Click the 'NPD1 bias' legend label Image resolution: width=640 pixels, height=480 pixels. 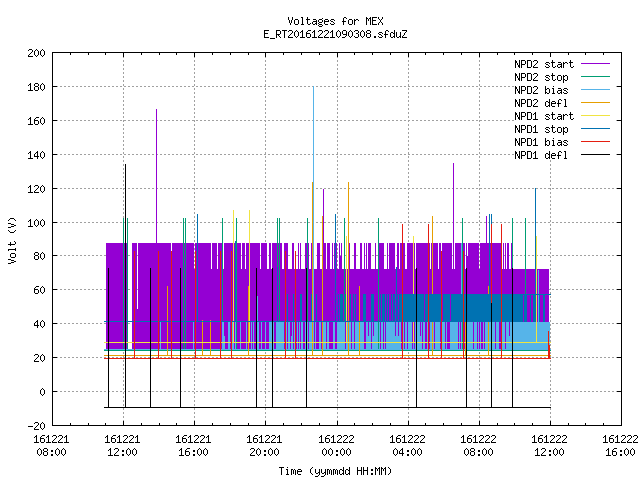click(541, 142)
